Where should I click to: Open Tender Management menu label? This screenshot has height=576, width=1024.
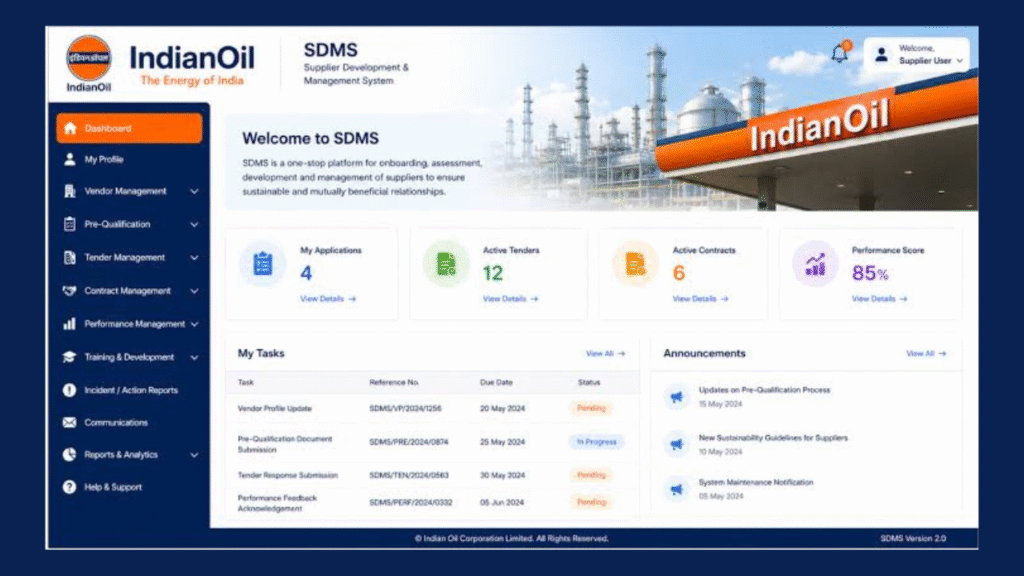125,257
